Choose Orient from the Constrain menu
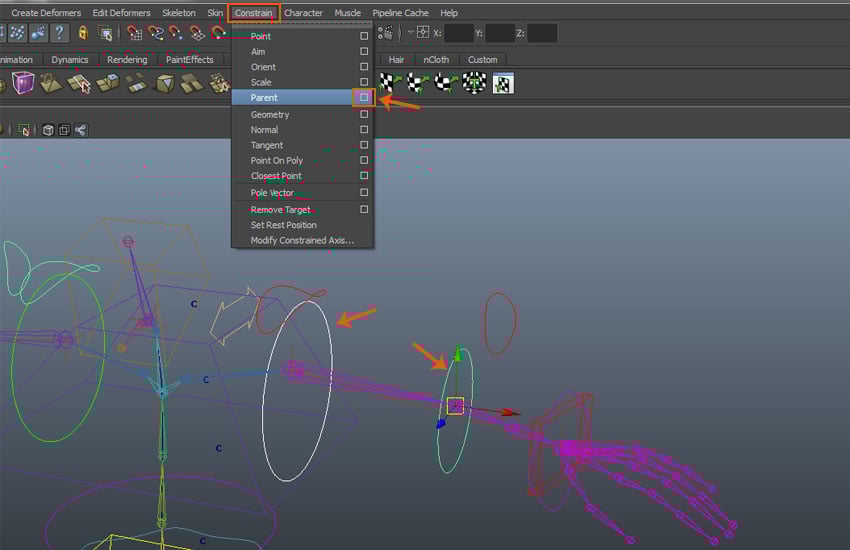 pos(263,67)
